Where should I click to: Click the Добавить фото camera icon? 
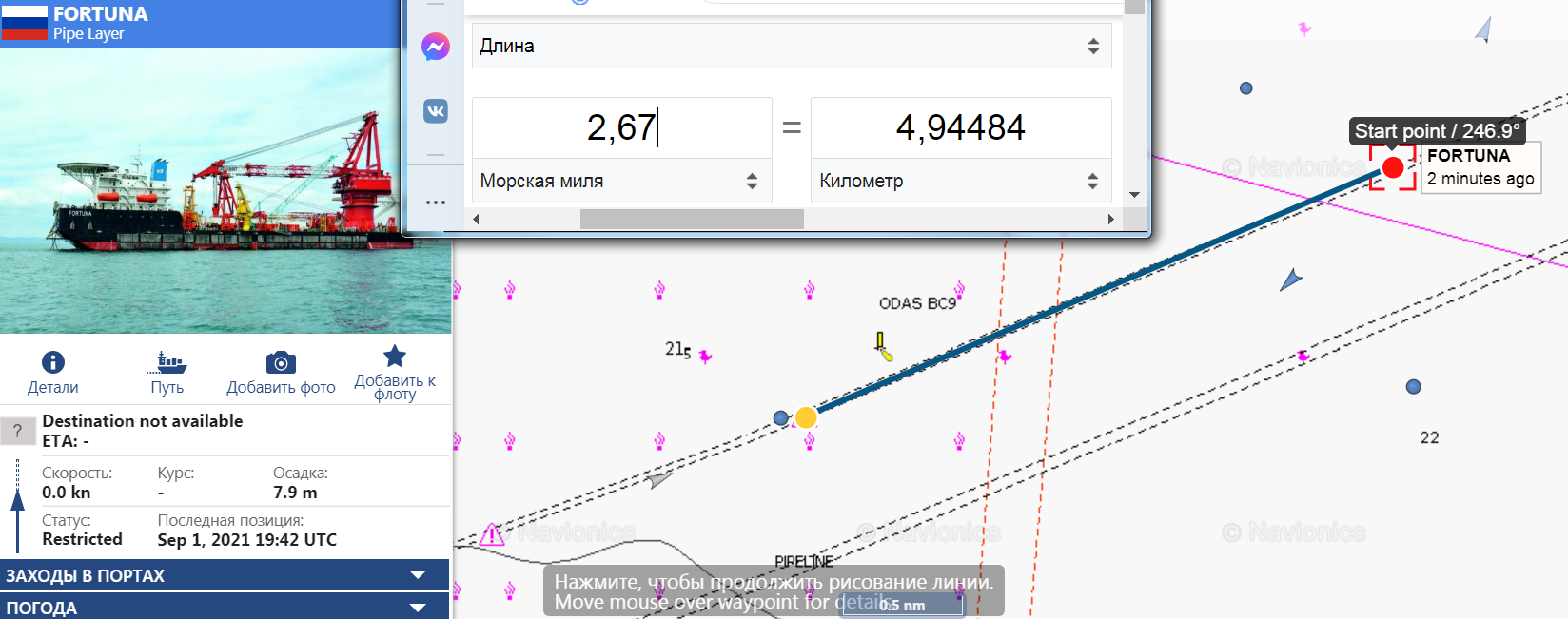pos(281,362)
